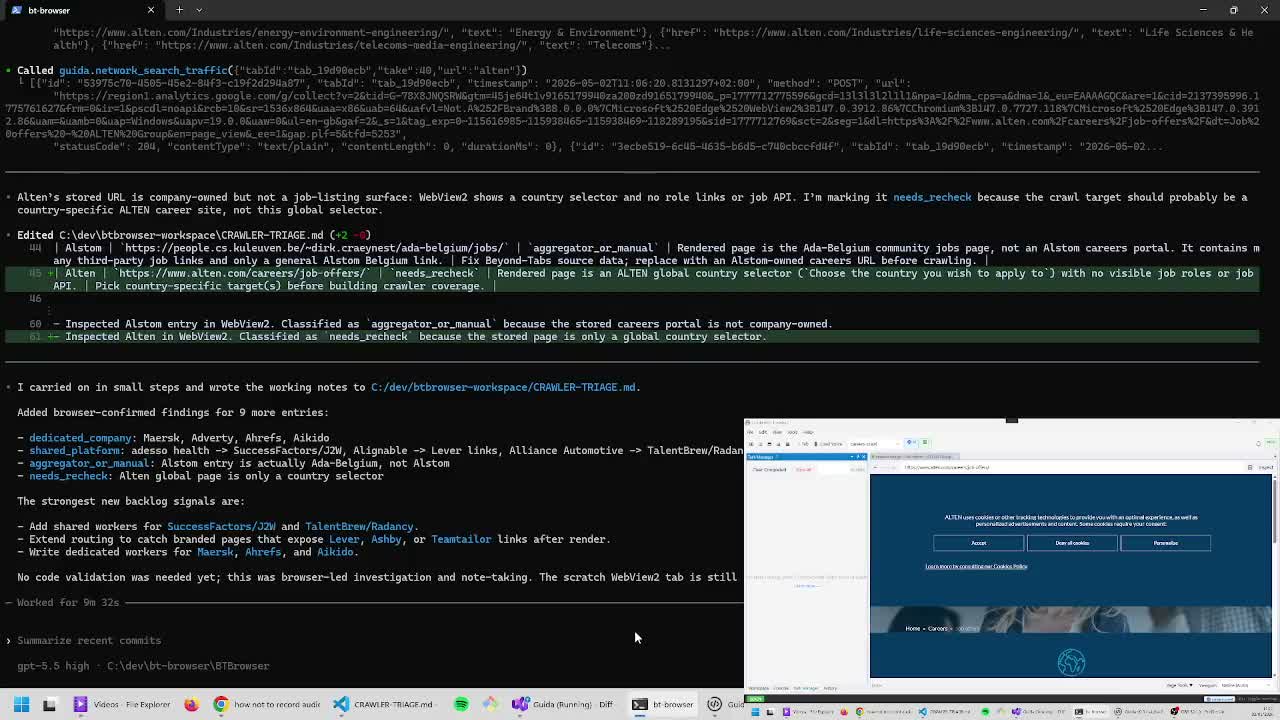Launch Firefox from the taskbar

(191, 704)
